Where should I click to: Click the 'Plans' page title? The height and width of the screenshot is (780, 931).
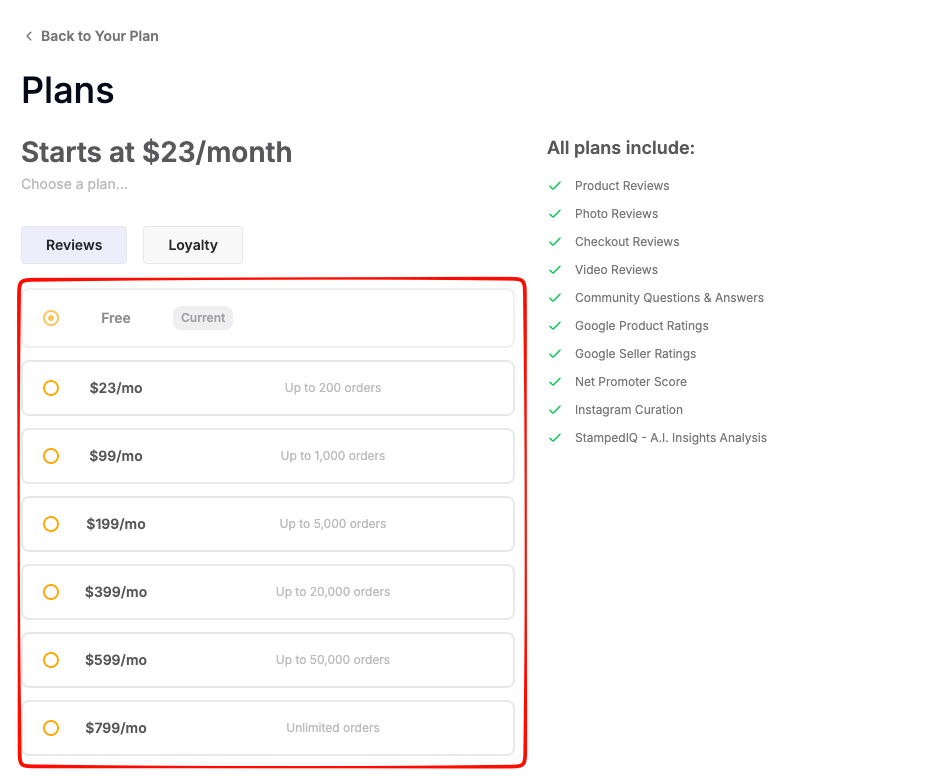(68, 90)
